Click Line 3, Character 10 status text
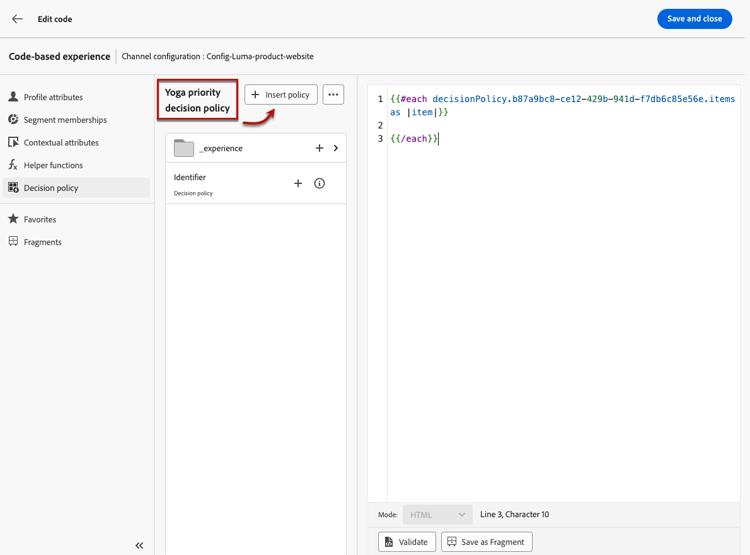Screen dimensions: 750x555 point(515,514)
